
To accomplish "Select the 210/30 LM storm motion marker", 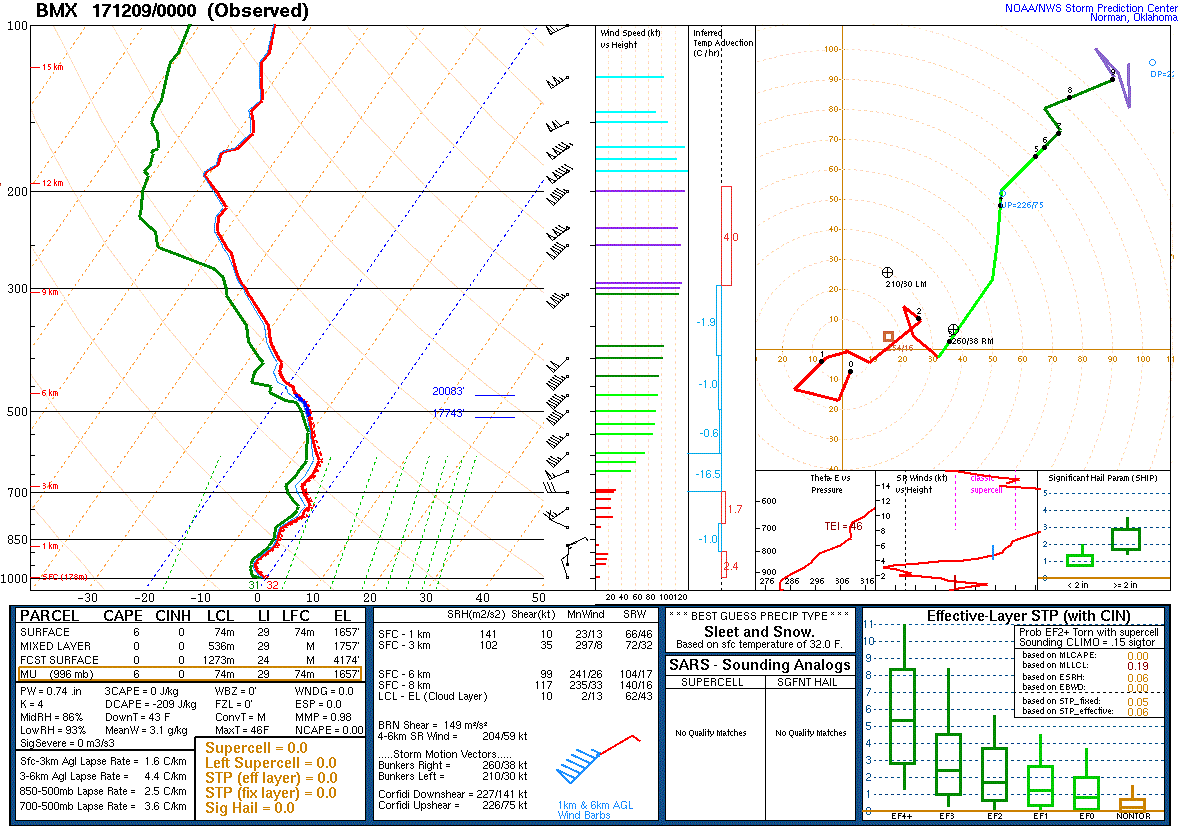I will pos(887,272).
